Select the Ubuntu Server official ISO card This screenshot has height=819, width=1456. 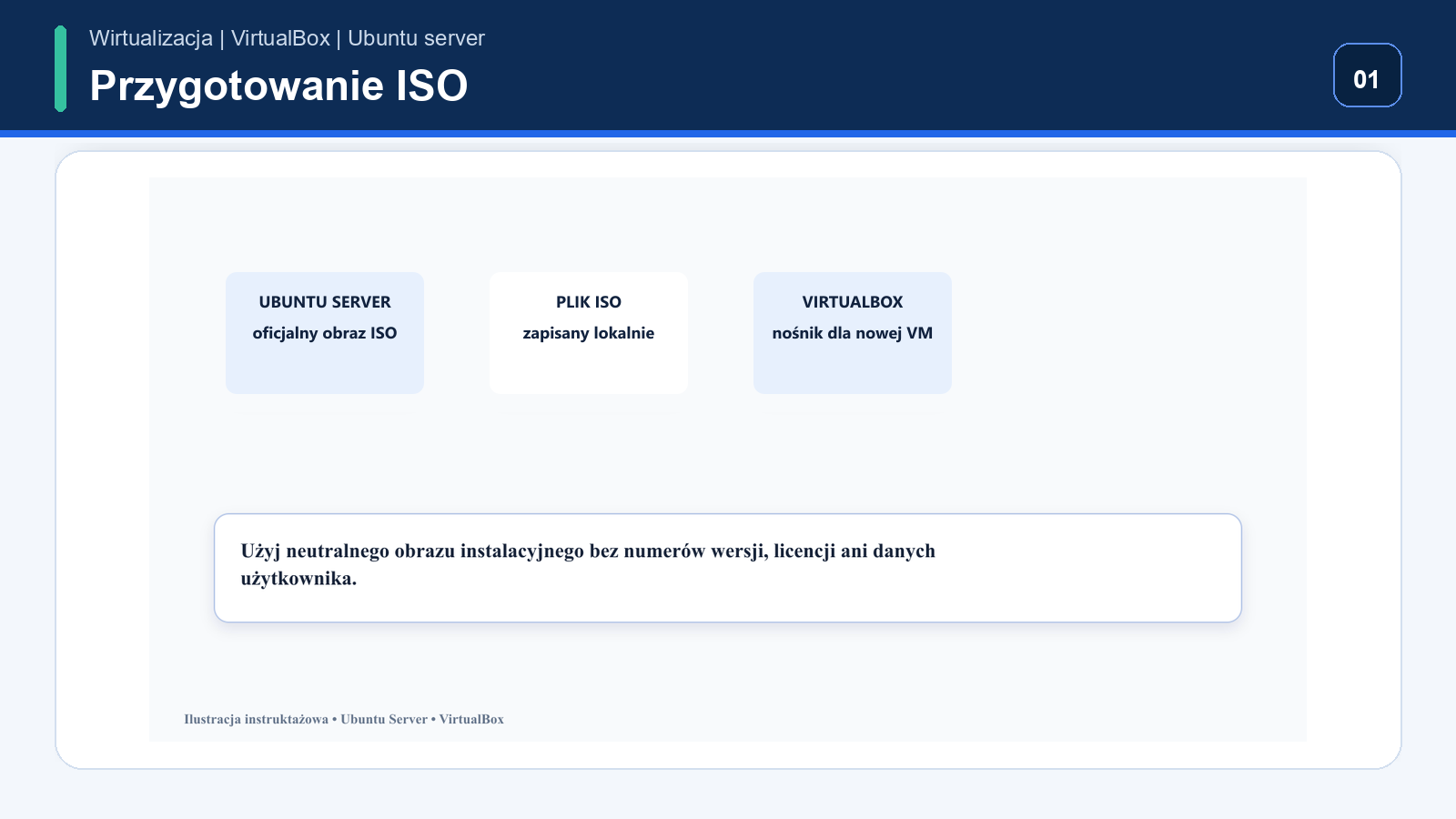(325, 333)
